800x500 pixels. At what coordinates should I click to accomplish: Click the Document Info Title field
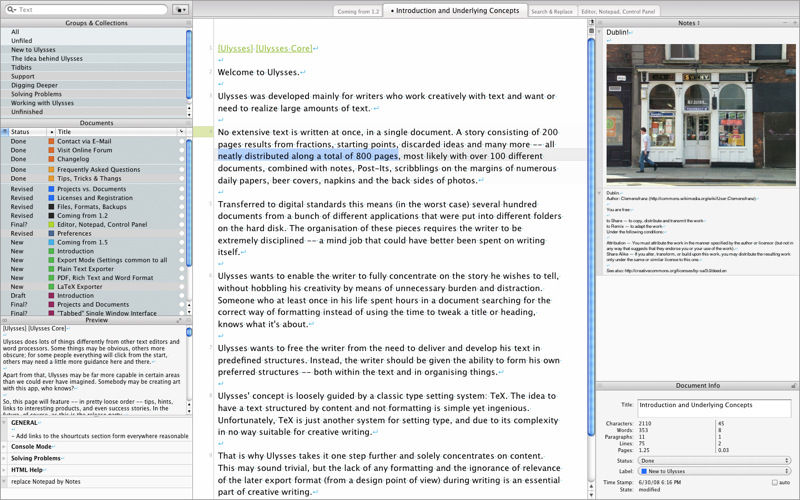pyautogui.click(x=714, y=409)
